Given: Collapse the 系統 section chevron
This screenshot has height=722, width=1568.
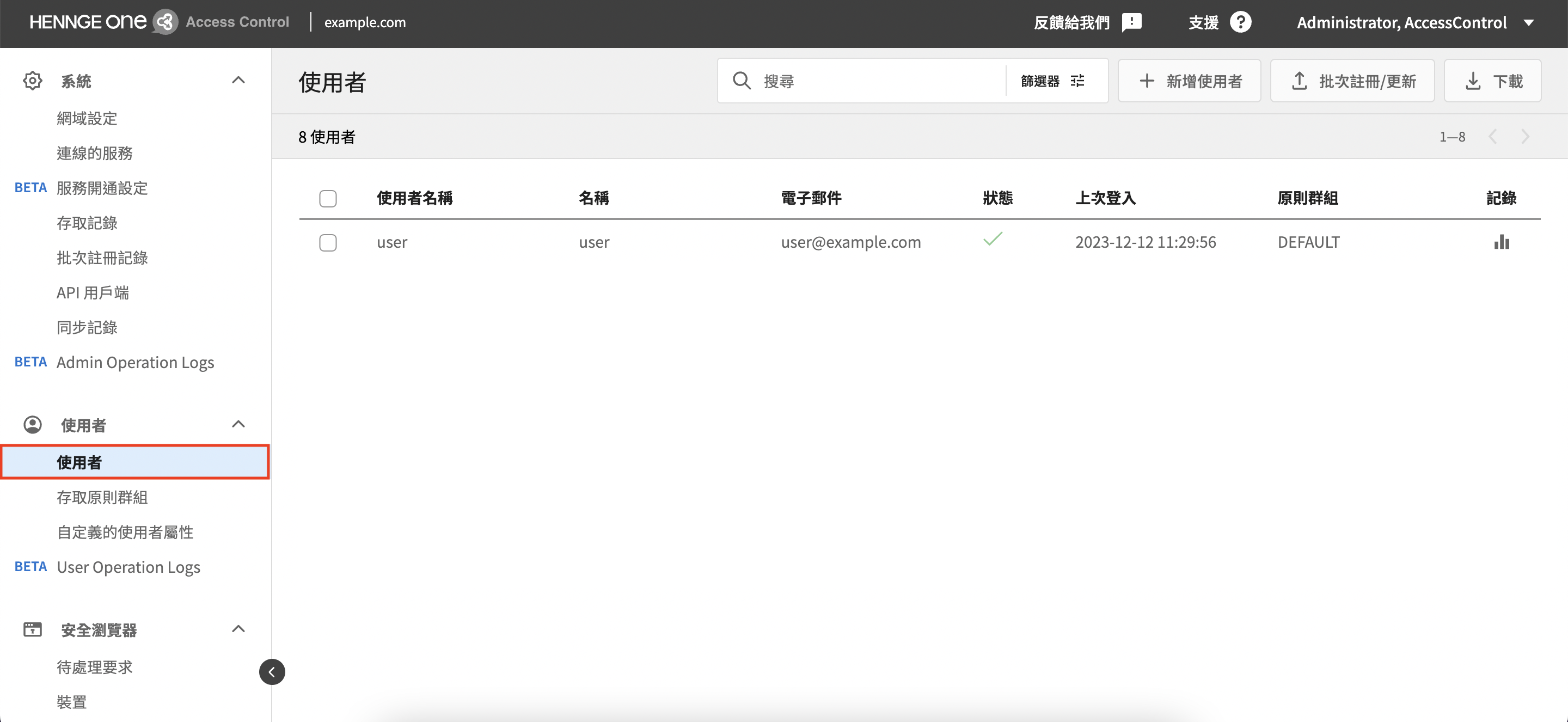Looking at the screenshot, I should 238,81.
